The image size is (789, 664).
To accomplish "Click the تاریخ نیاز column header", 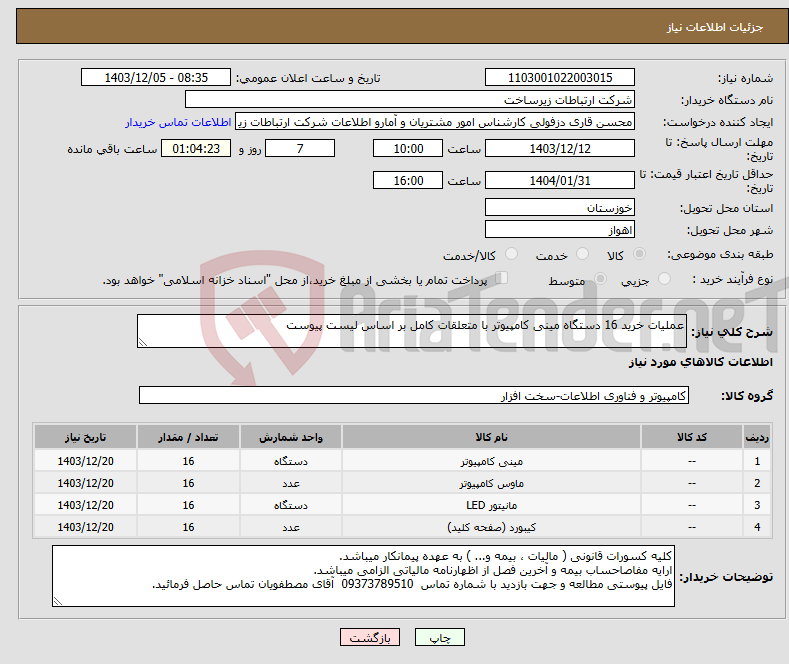I will [86, 437].
